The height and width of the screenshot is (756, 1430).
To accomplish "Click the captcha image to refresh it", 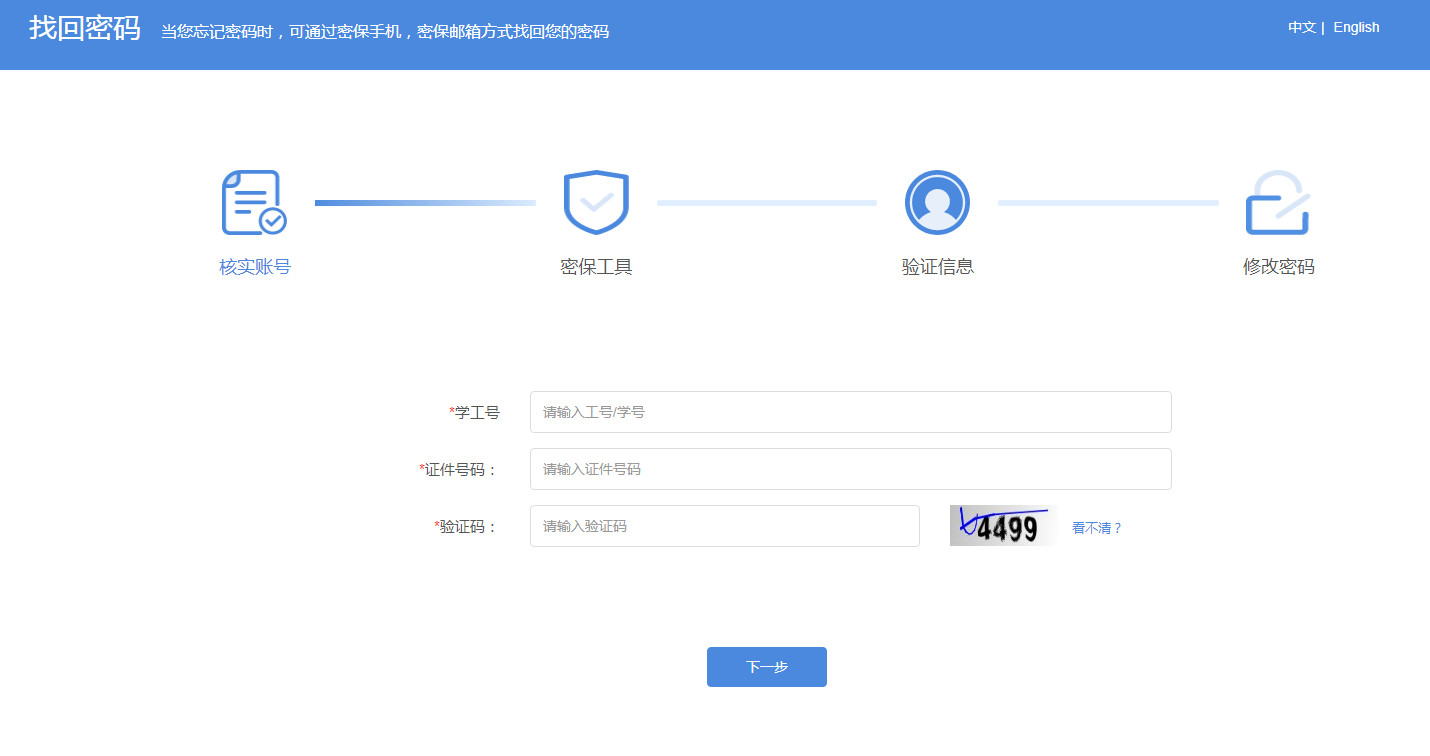I will coord(1002,526).
